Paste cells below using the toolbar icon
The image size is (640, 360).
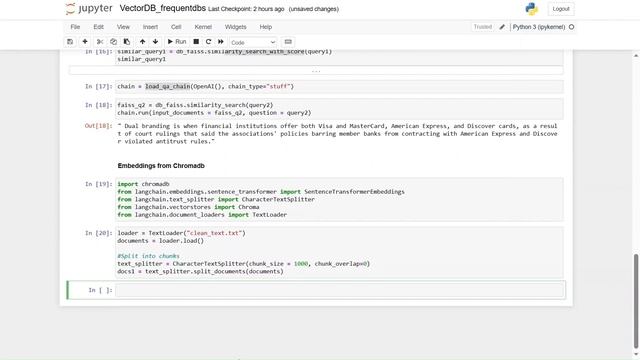127,42
